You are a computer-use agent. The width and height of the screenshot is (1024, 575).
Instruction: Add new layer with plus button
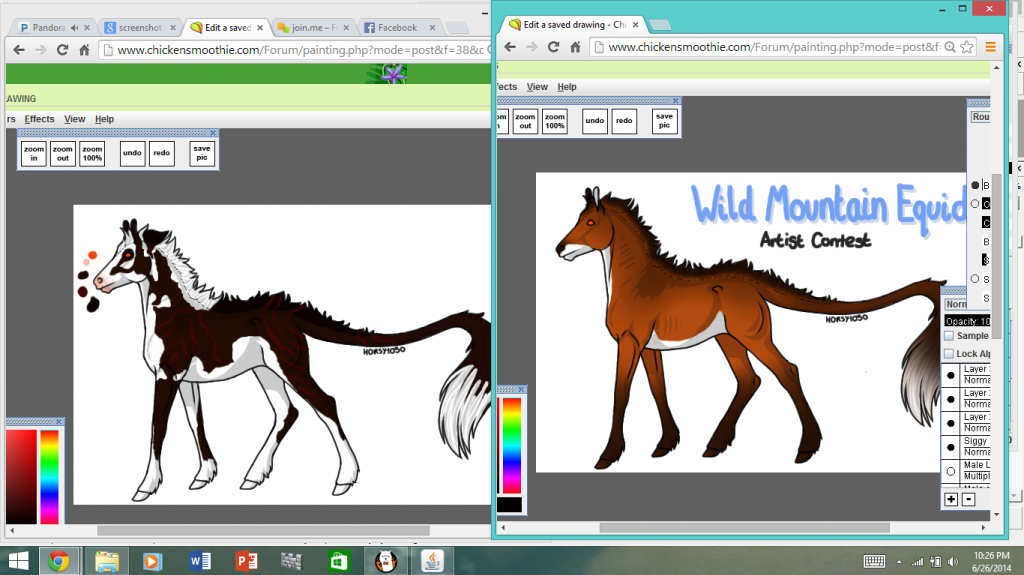pos(951,499)
